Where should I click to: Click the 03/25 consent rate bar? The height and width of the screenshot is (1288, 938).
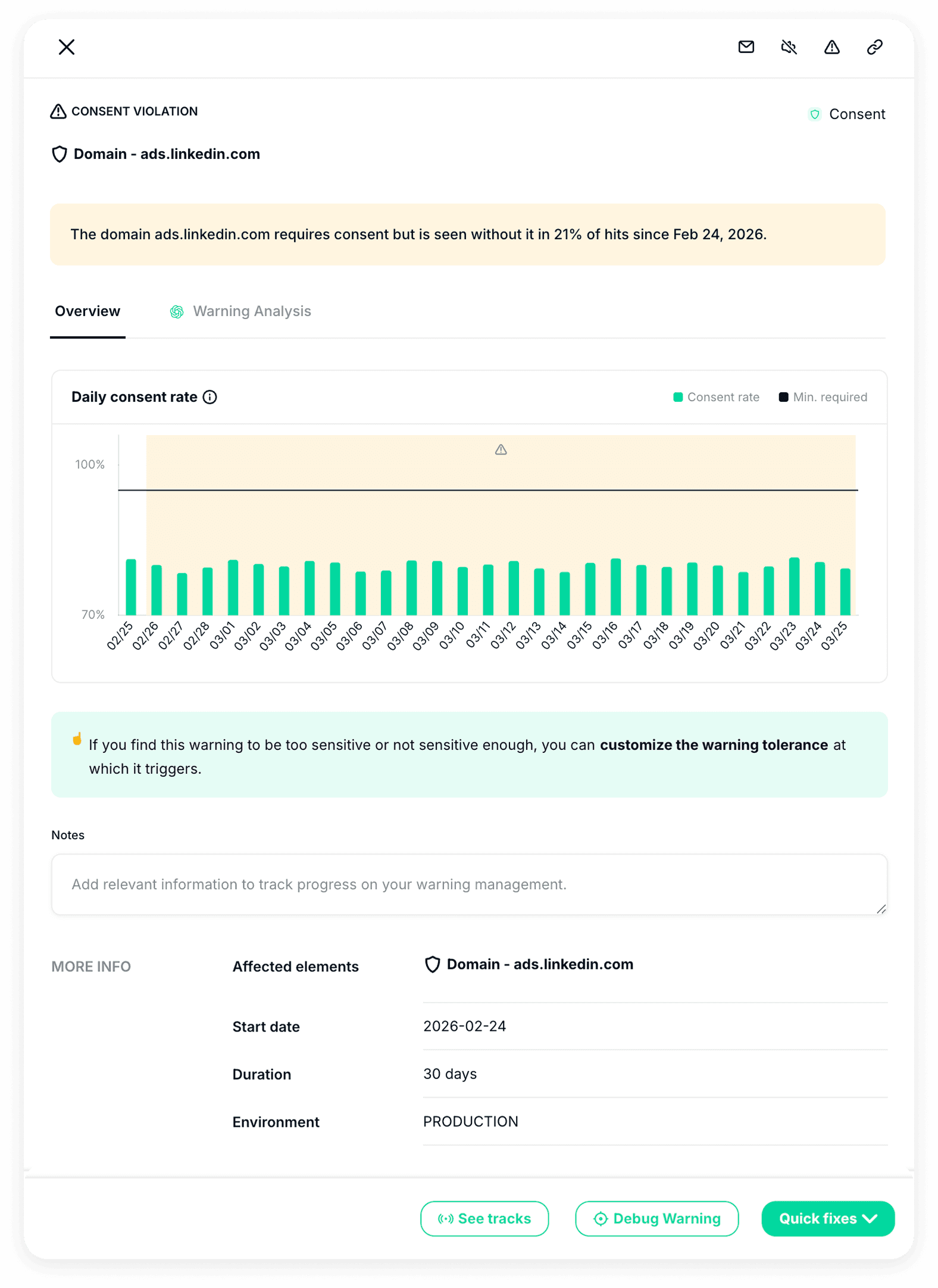(x=845, y=592)
